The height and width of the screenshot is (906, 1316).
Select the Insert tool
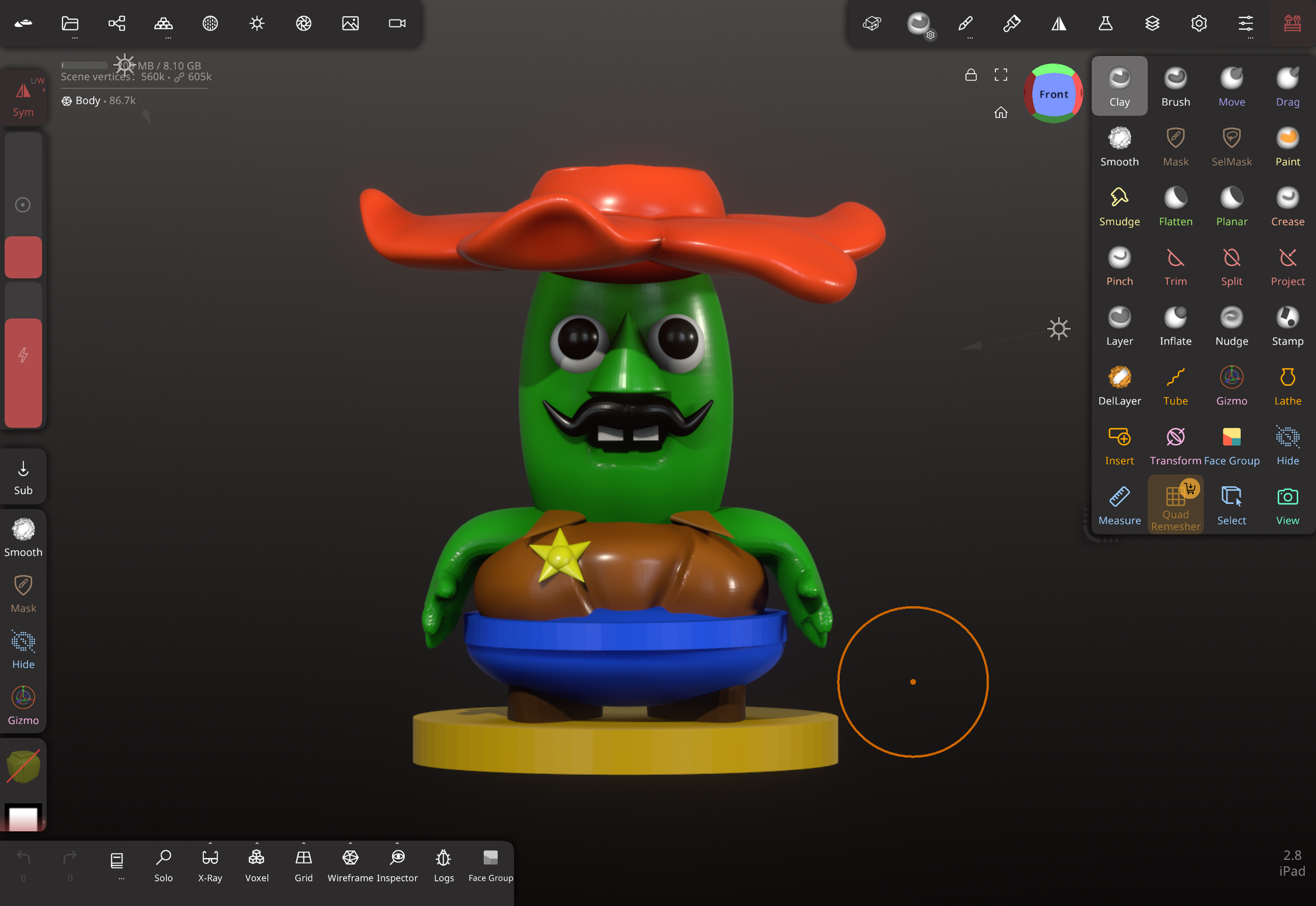[x=1119, y=445]
